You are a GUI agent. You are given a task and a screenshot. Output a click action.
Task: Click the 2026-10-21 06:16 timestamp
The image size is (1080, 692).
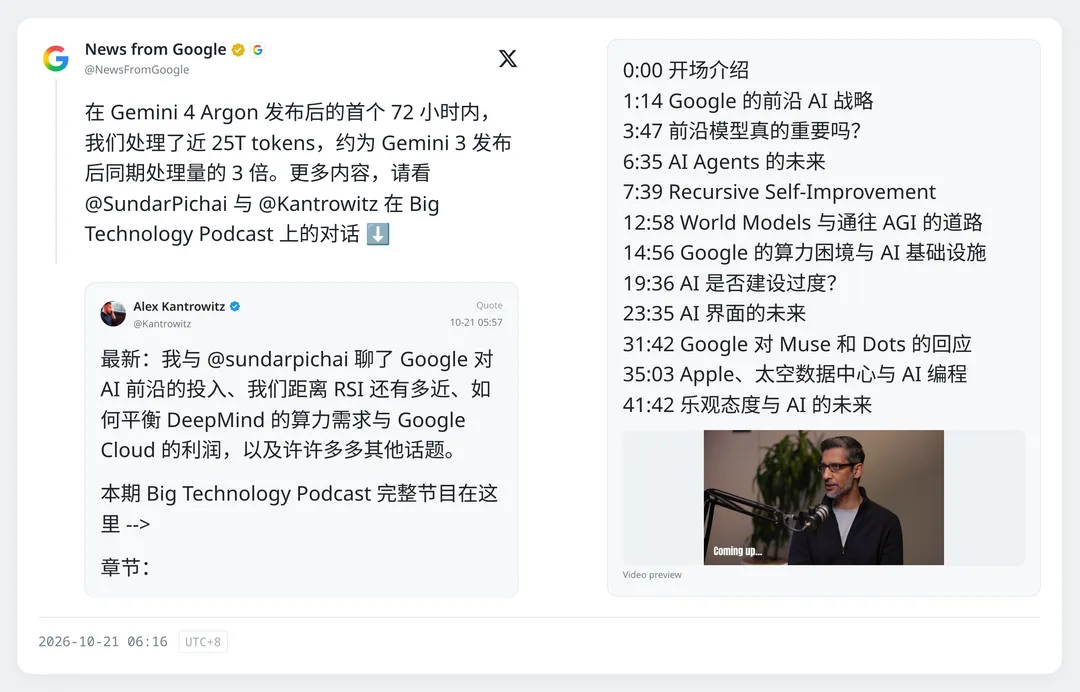point(103,642)
